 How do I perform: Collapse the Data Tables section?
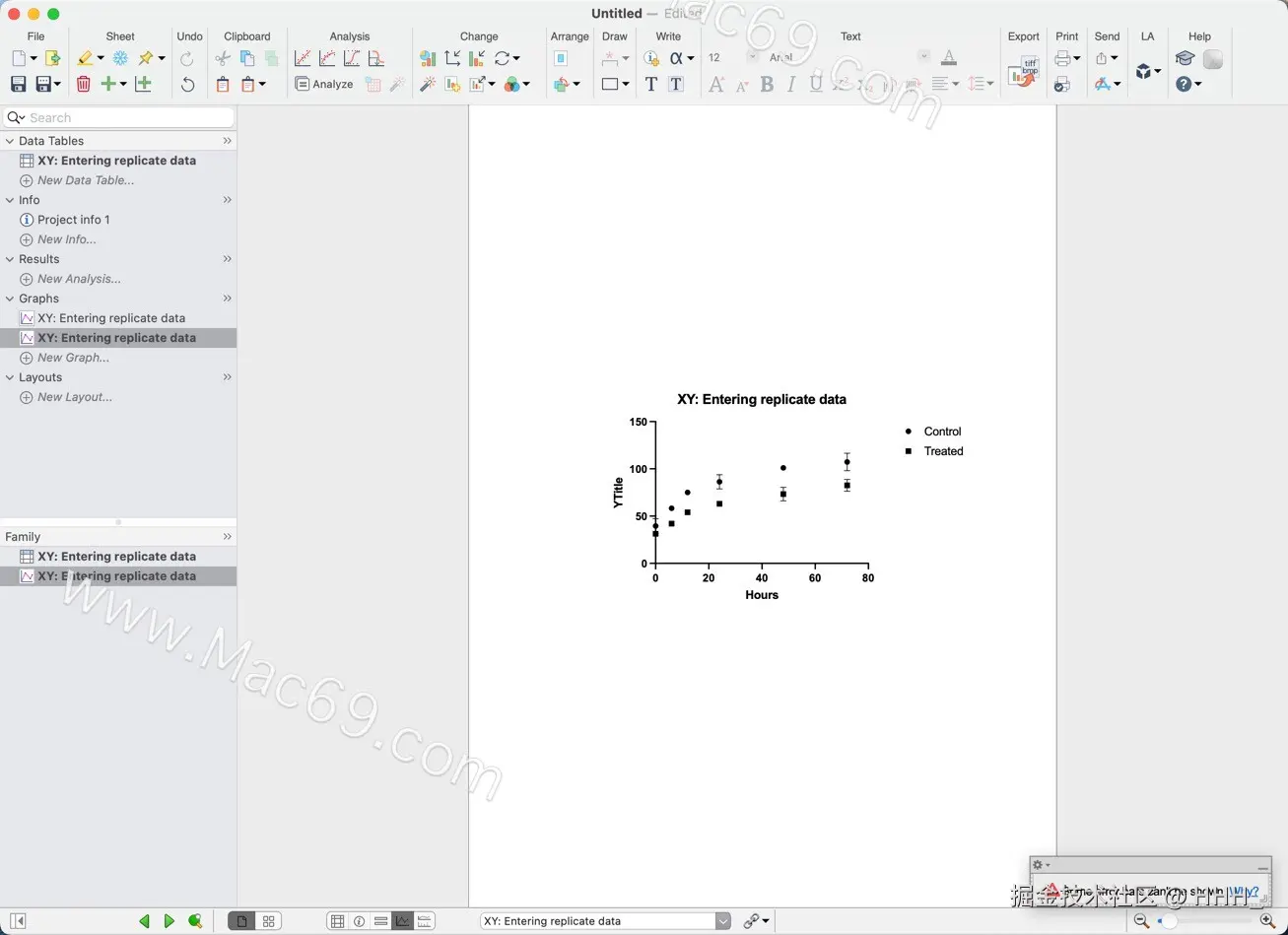pos(10,141)
